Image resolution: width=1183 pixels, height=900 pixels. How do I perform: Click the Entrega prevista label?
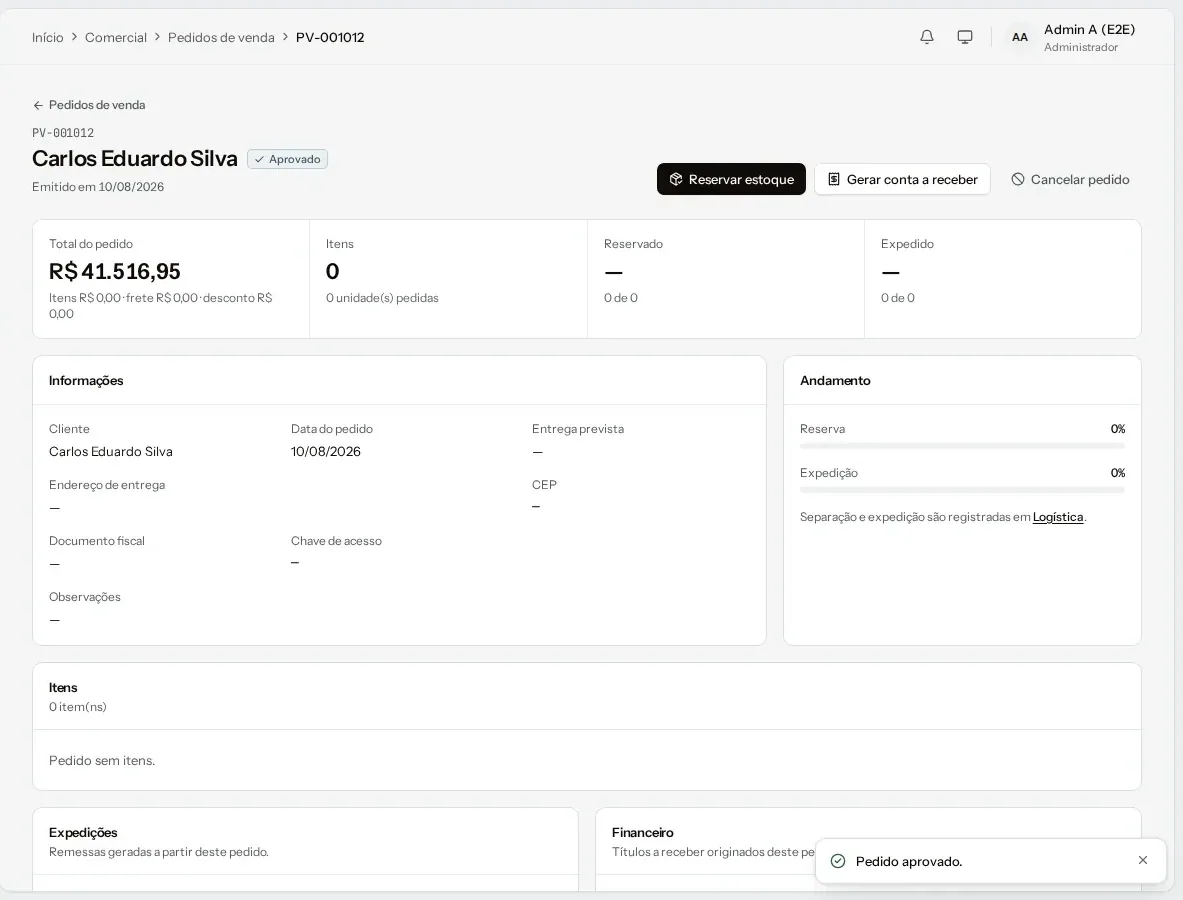click(578, 429)
